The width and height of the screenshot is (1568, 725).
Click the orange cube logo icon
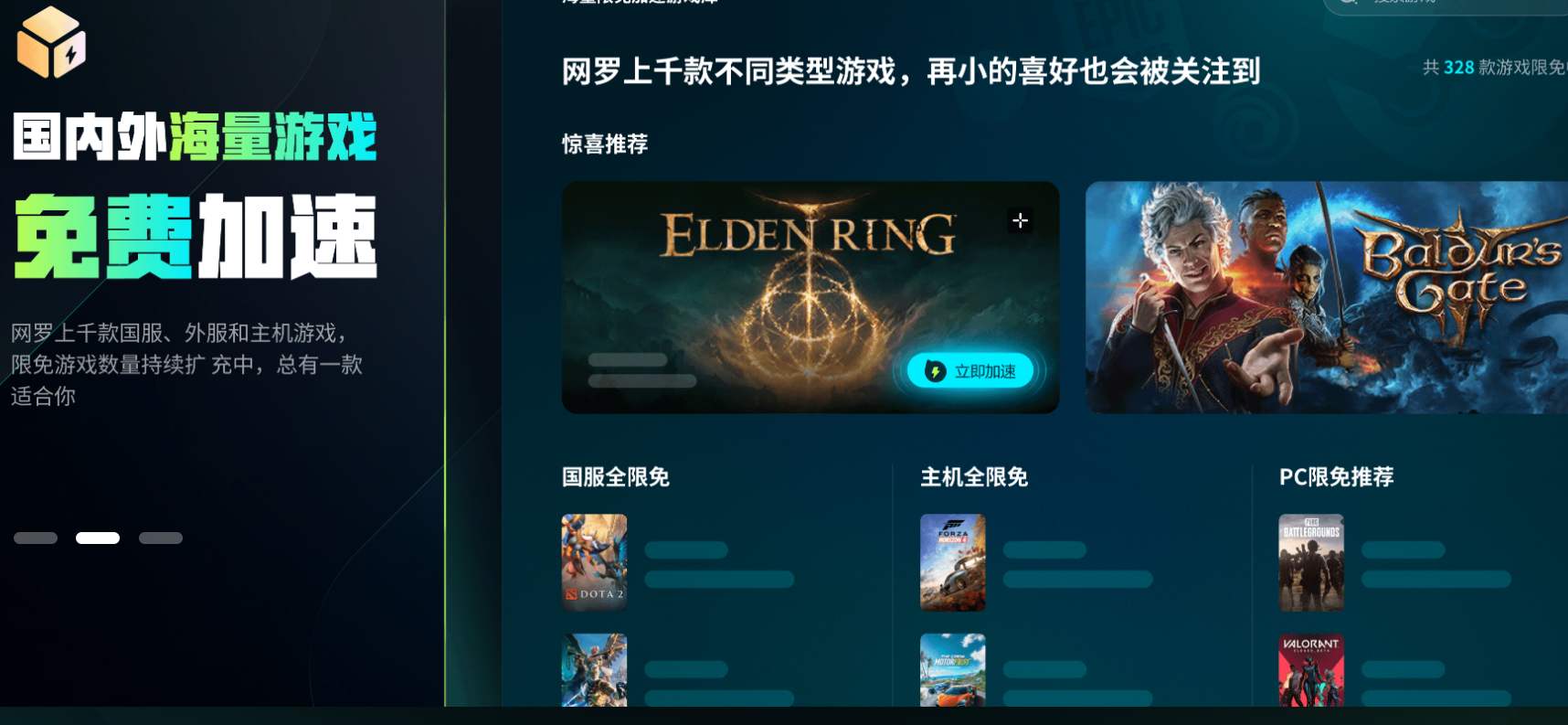(x=51, y=42)
